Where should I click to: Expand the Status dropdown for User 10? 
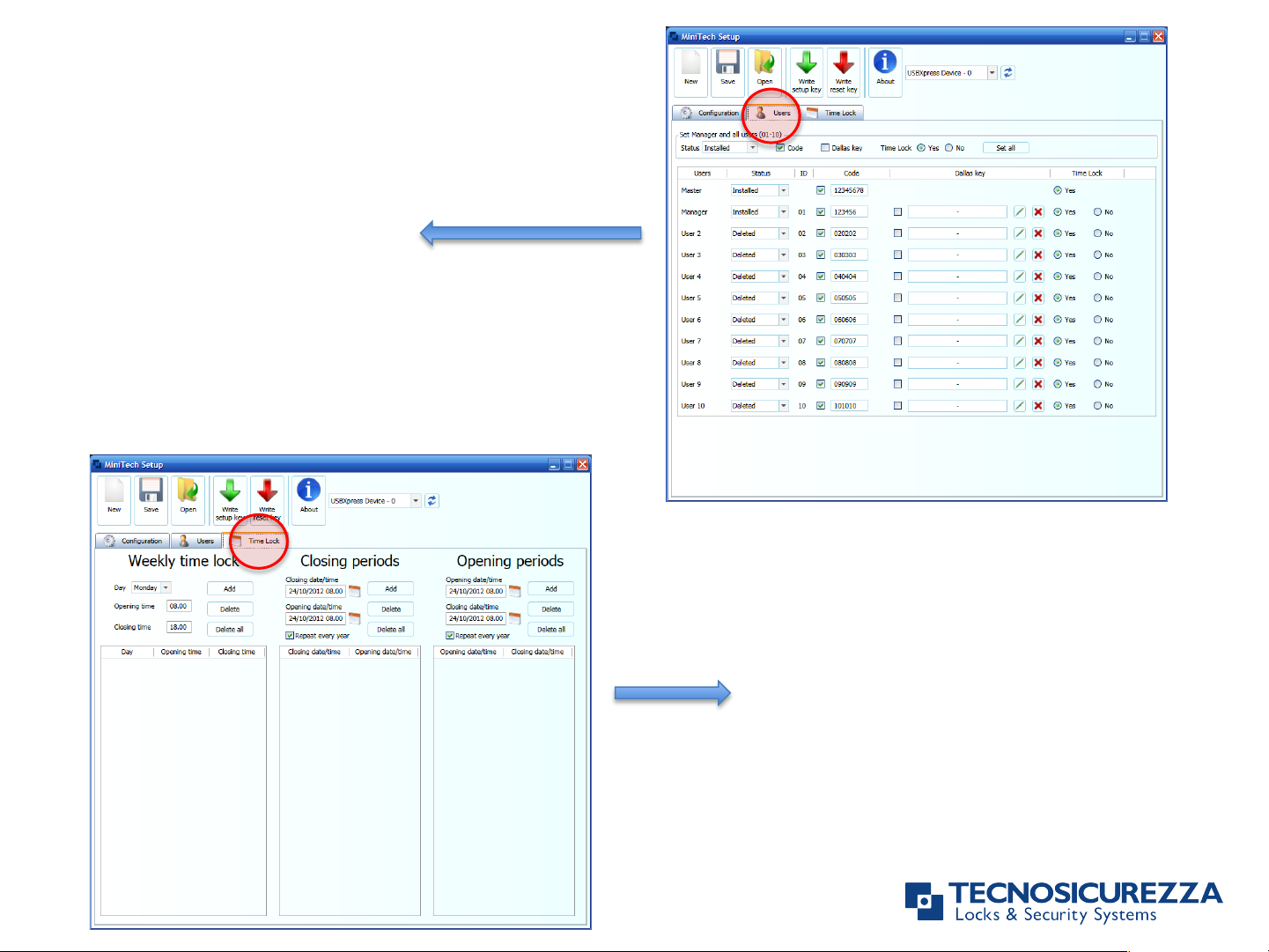click(783, 406)
